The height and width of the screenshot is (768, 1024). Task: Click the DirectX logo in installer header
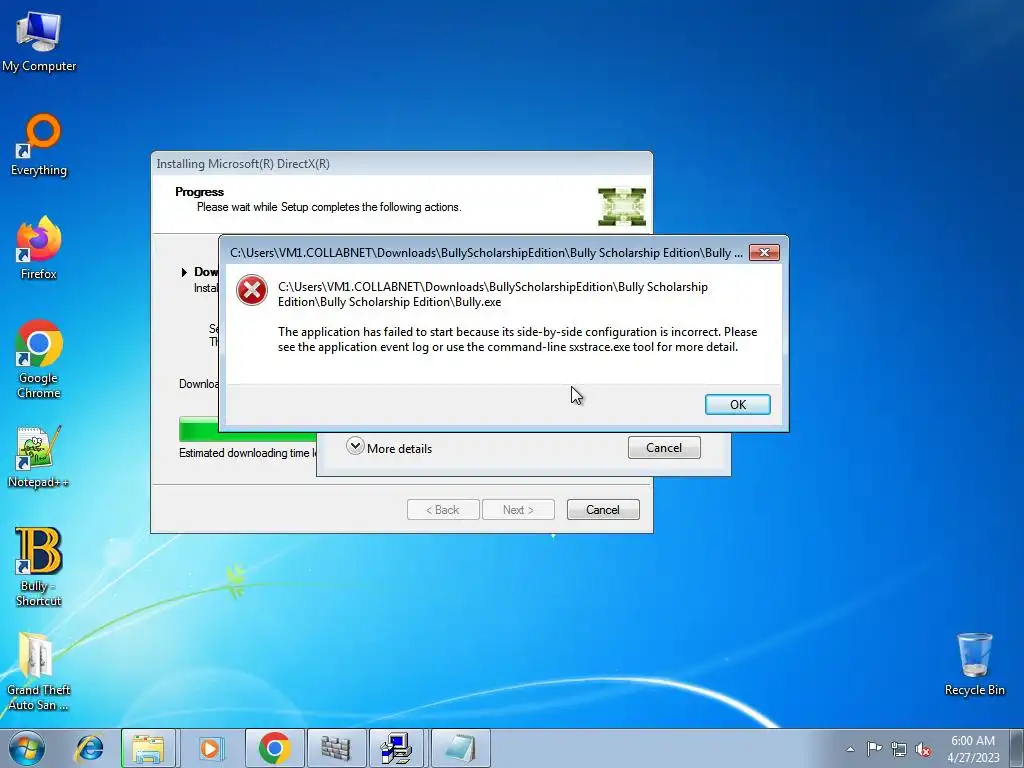(x=622, y=206)
